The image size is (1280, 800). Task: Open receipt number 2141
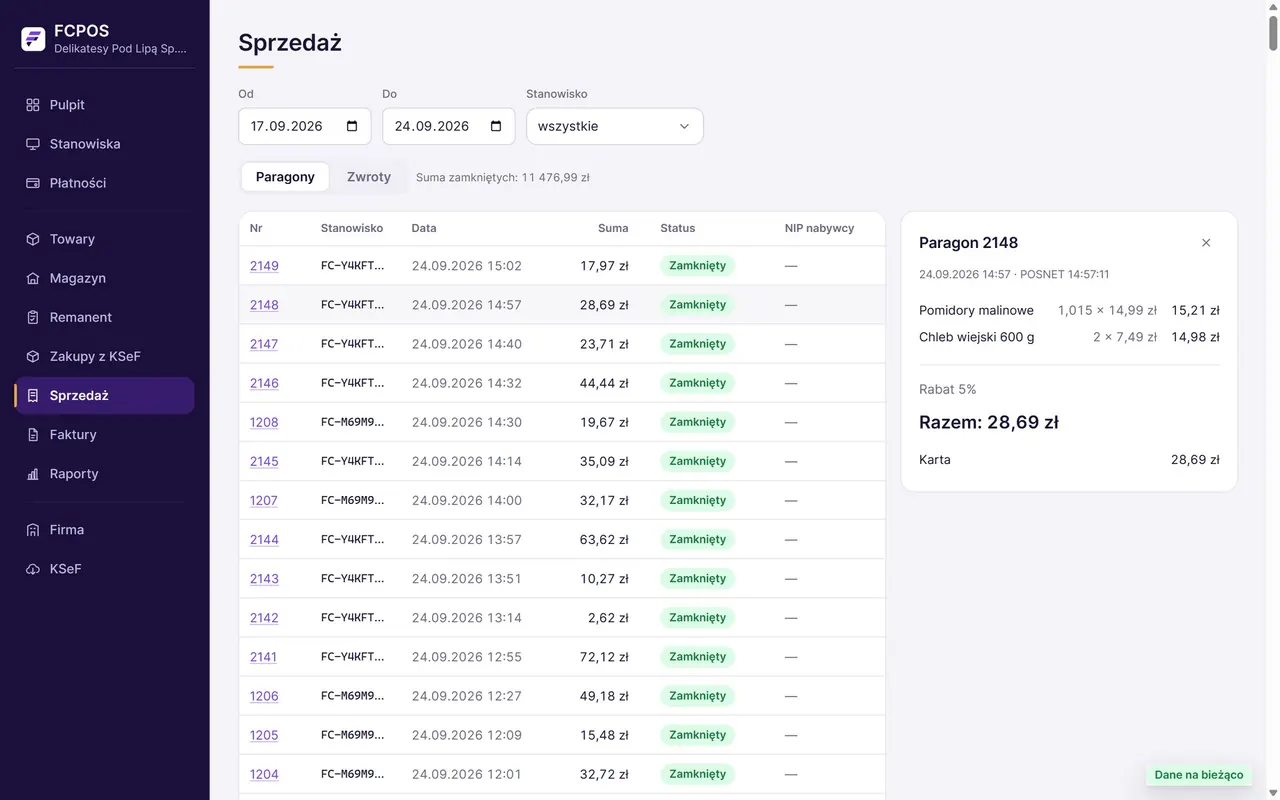263,657
